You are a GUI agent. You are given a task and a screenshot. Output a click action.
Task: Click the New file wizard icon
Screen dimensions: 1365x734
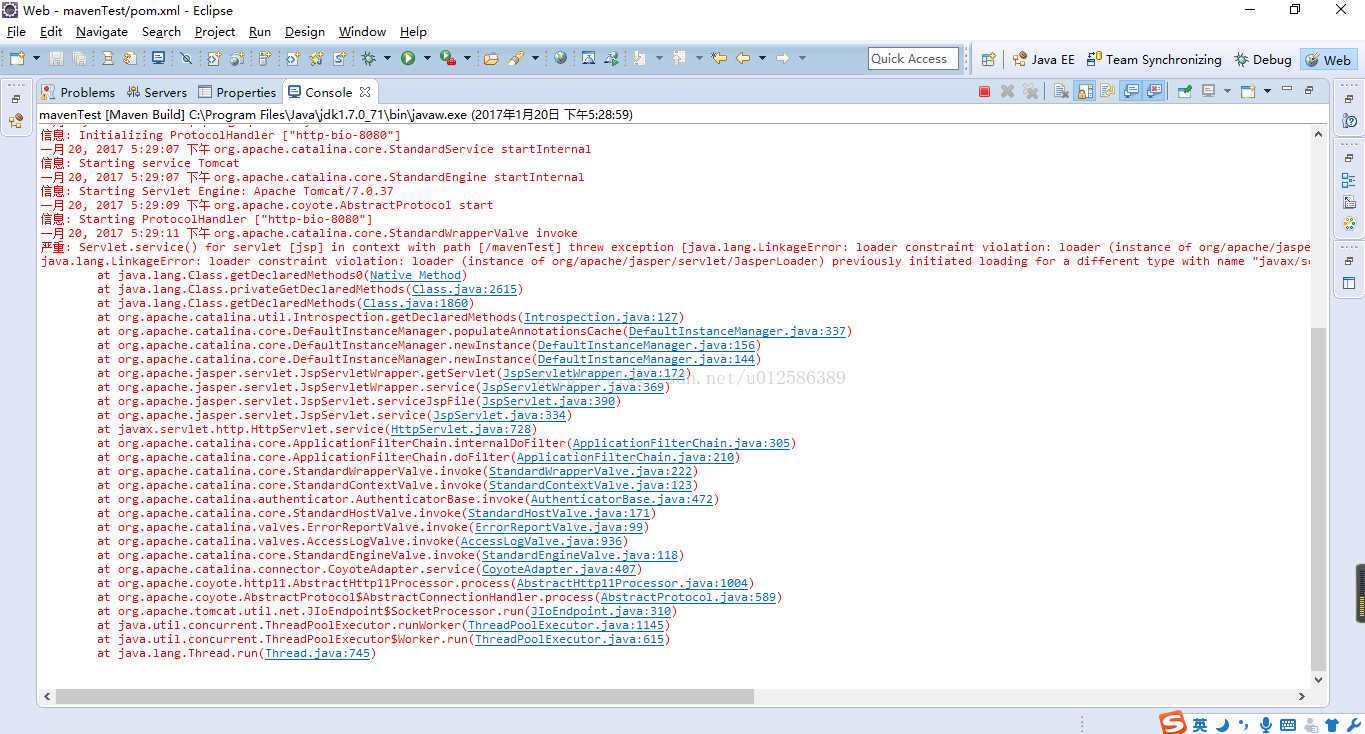[17, 58]
